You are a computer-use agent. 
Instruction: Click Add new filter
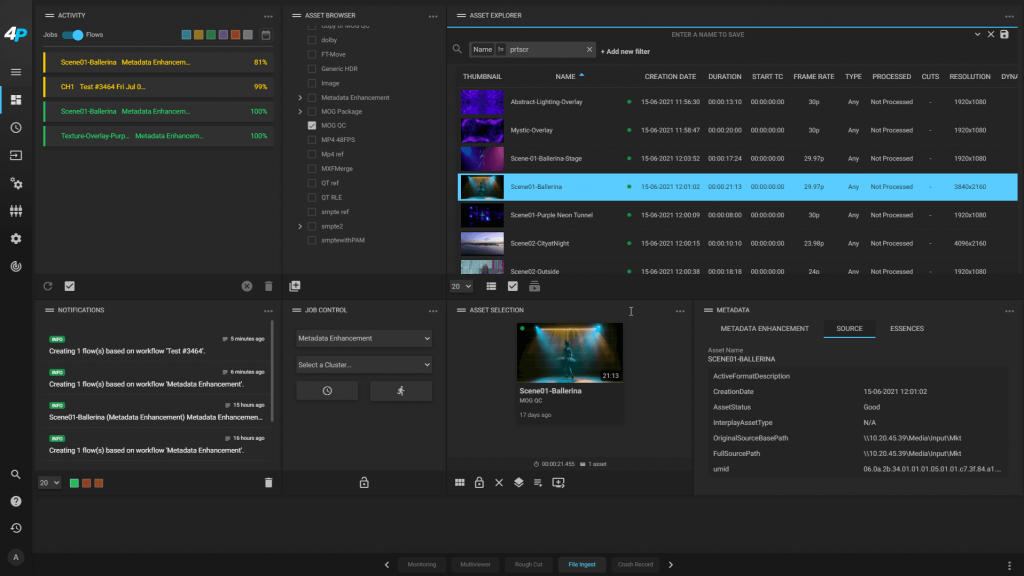(625, 51)
